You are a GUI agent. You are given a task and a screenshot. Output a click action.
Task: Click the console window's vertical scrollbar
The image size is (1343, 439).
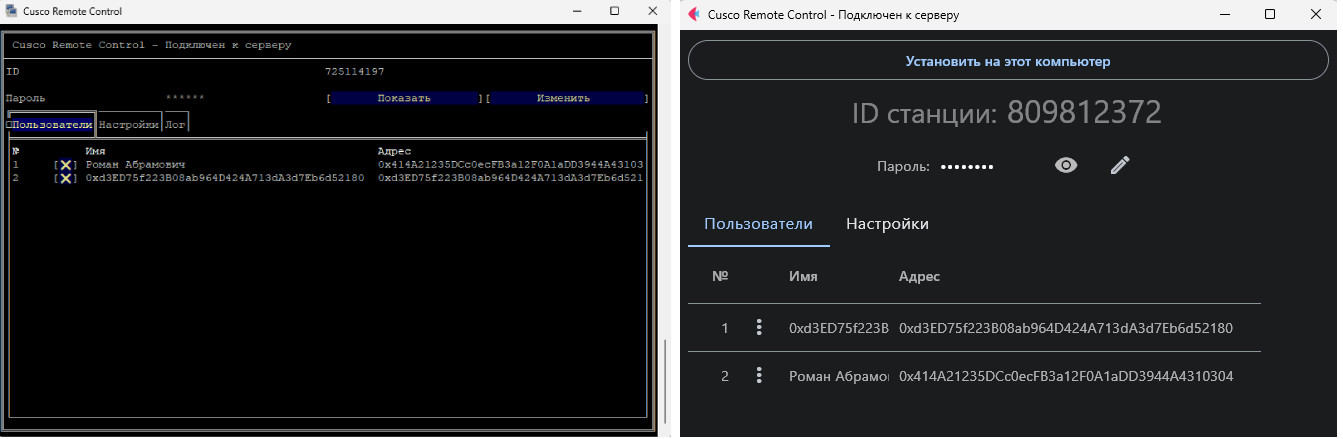pyautogui.click(x=664, y=380)
